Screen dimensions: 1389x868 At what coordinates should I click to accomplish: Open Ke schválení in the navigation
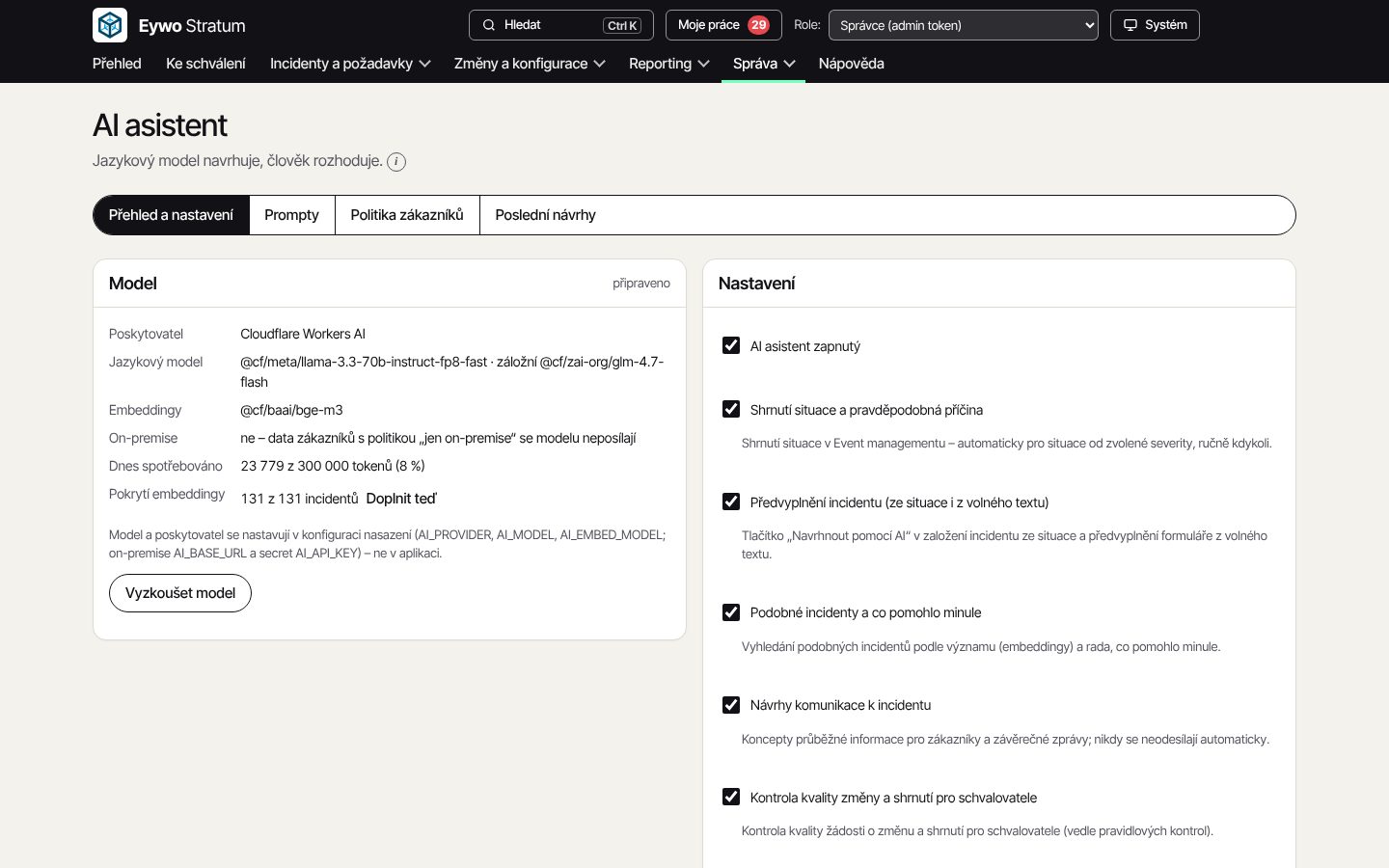point(205,64)
